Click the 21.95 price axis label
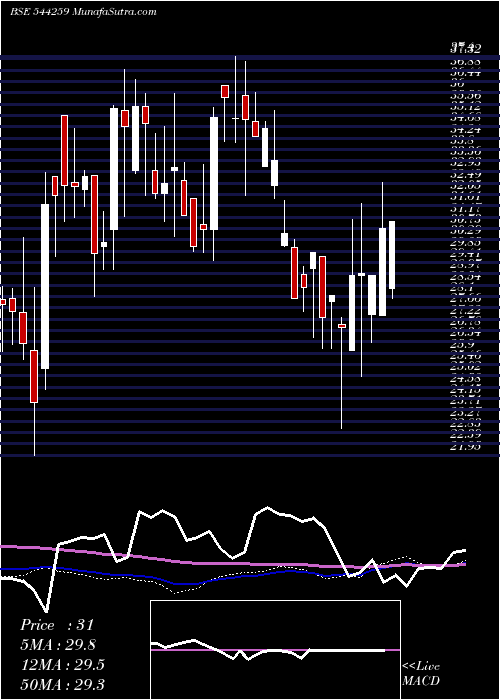 click(x=465, y=447)
